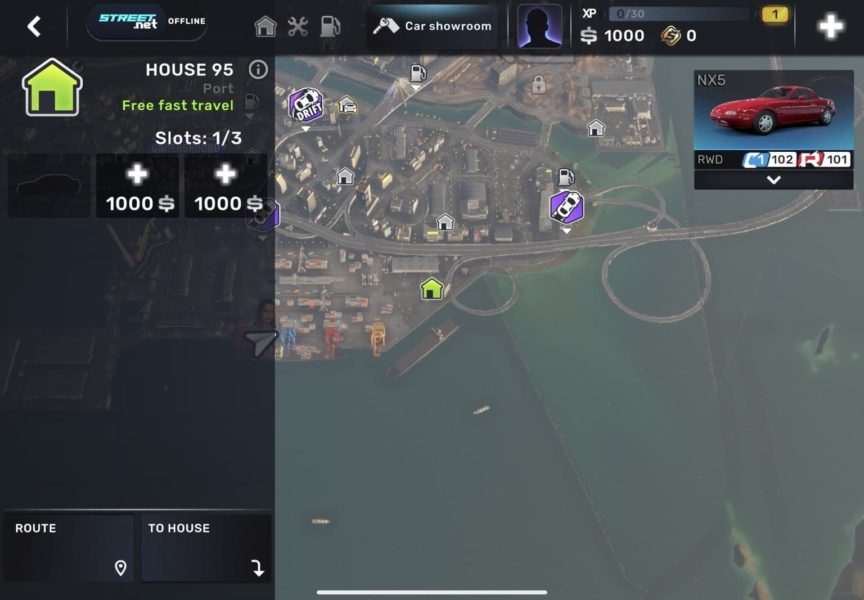Open the player profile avatar
This screenshot has width=864, height=600.
tap(539, 26)
